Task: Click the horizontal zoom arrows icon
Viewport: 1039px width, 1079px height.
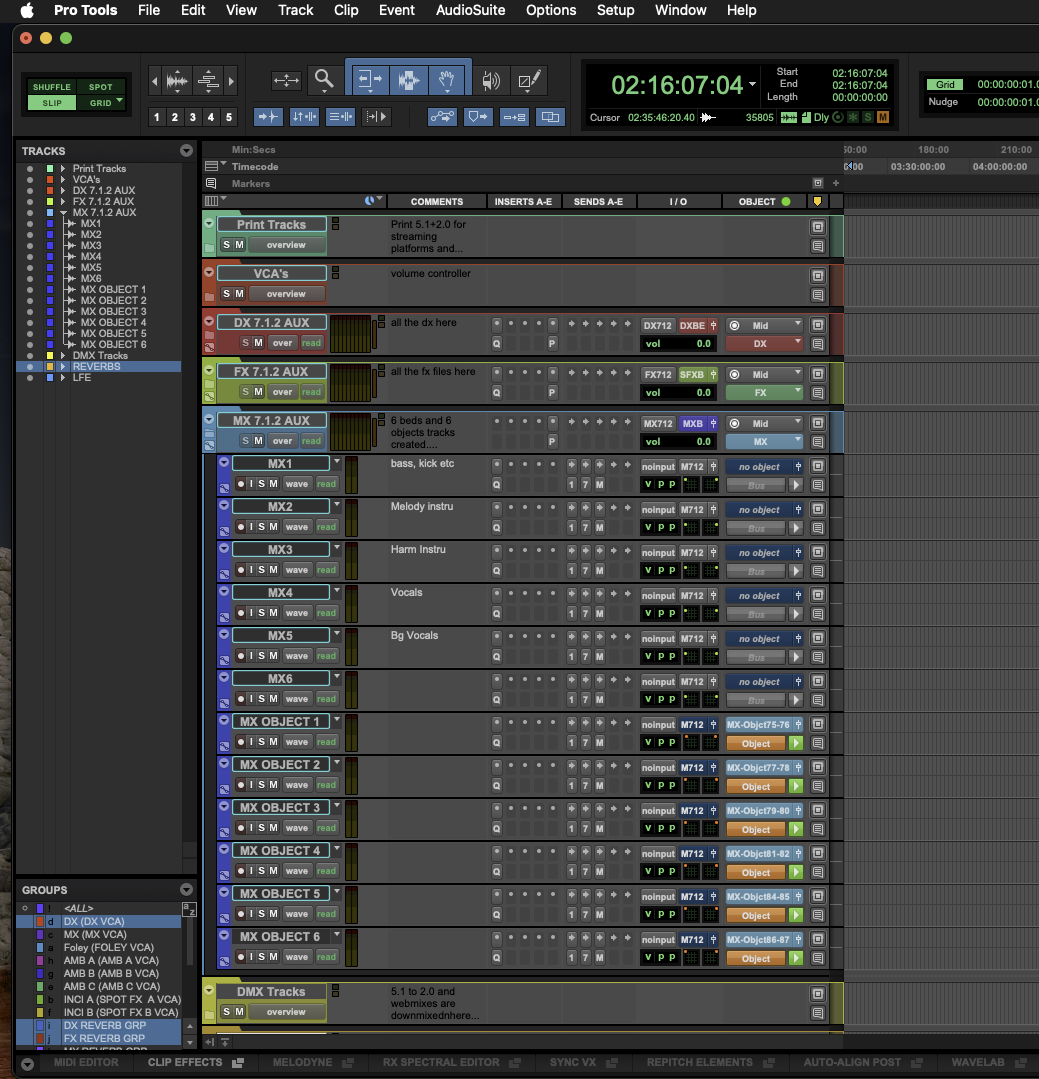Action: (286, 81)
